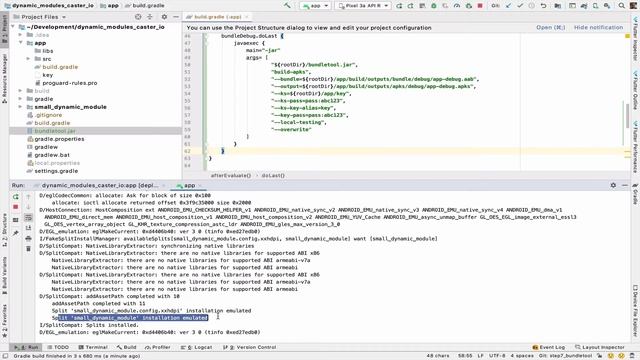Click the Run app icon in toolbar
The image size is (640, 360).
tap(399, 6)
